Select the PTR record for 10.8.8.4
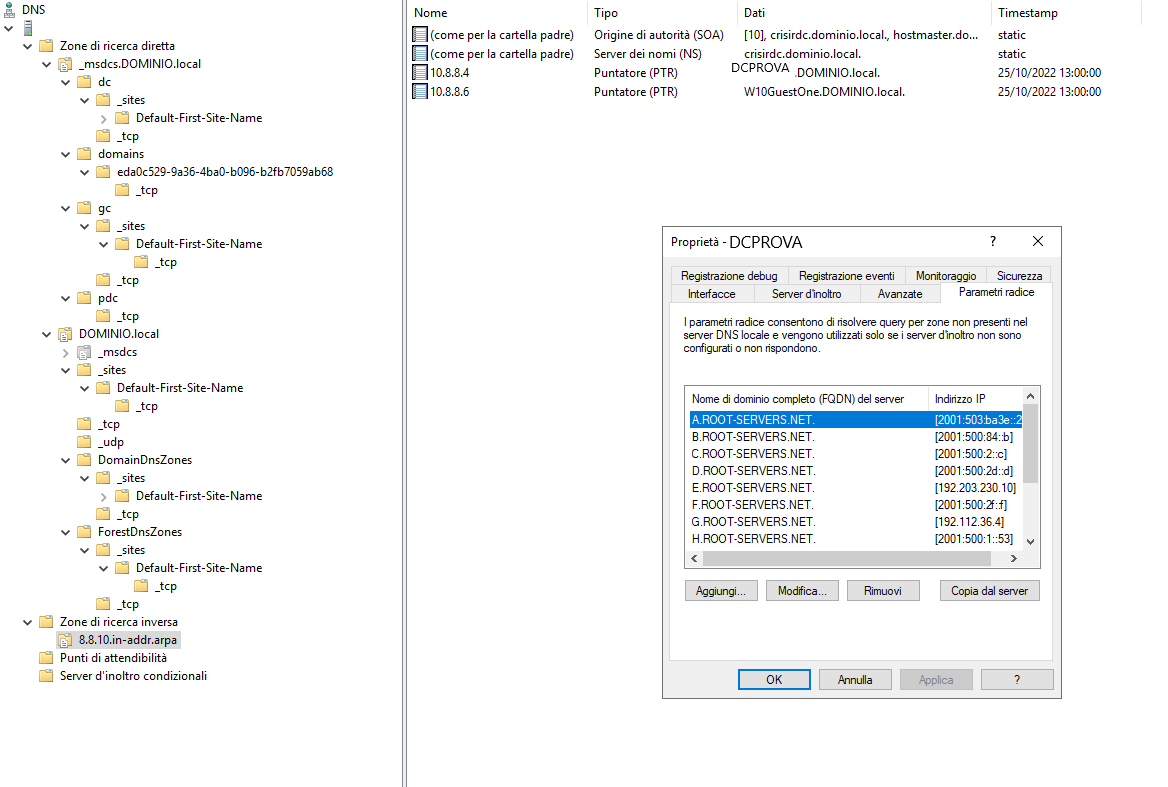Viewport: 1168px width, 787px height. tap(444, 72)
